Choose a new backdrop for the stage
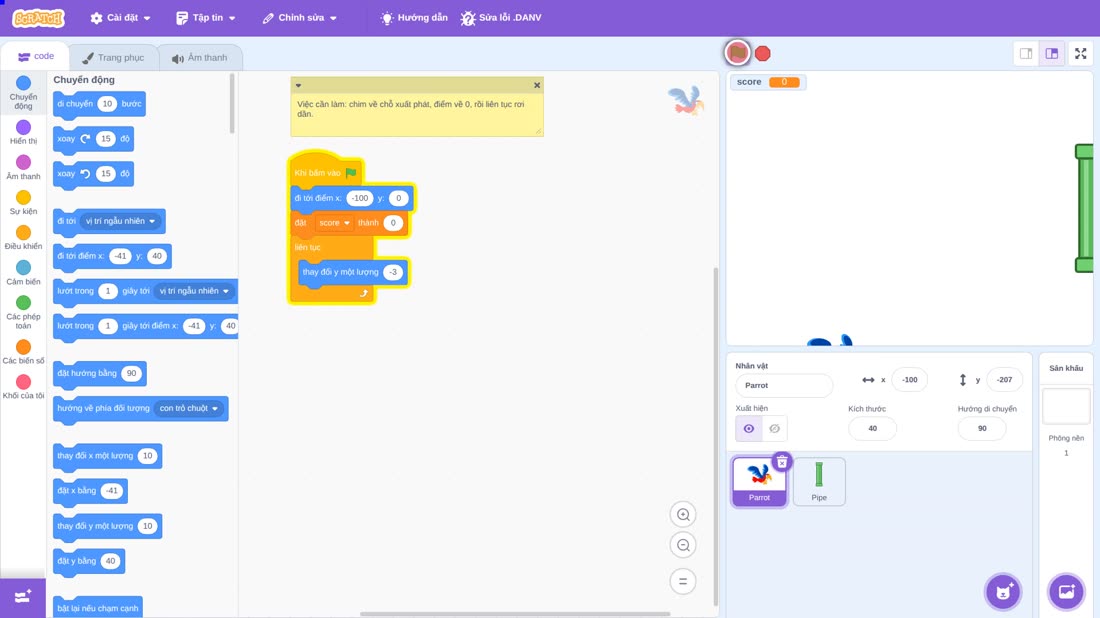 (1066, 591)
